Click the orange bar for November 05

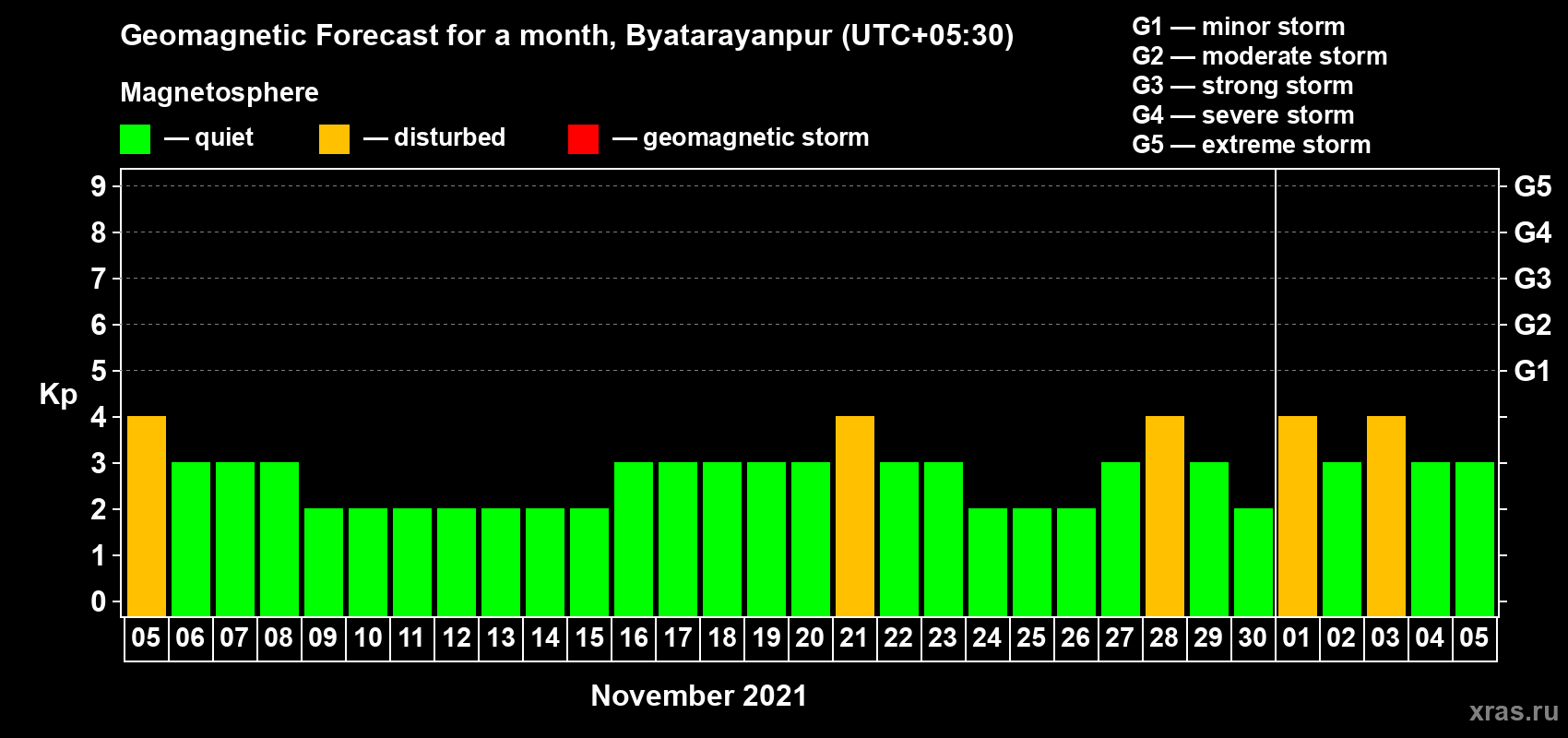[147, 516]
